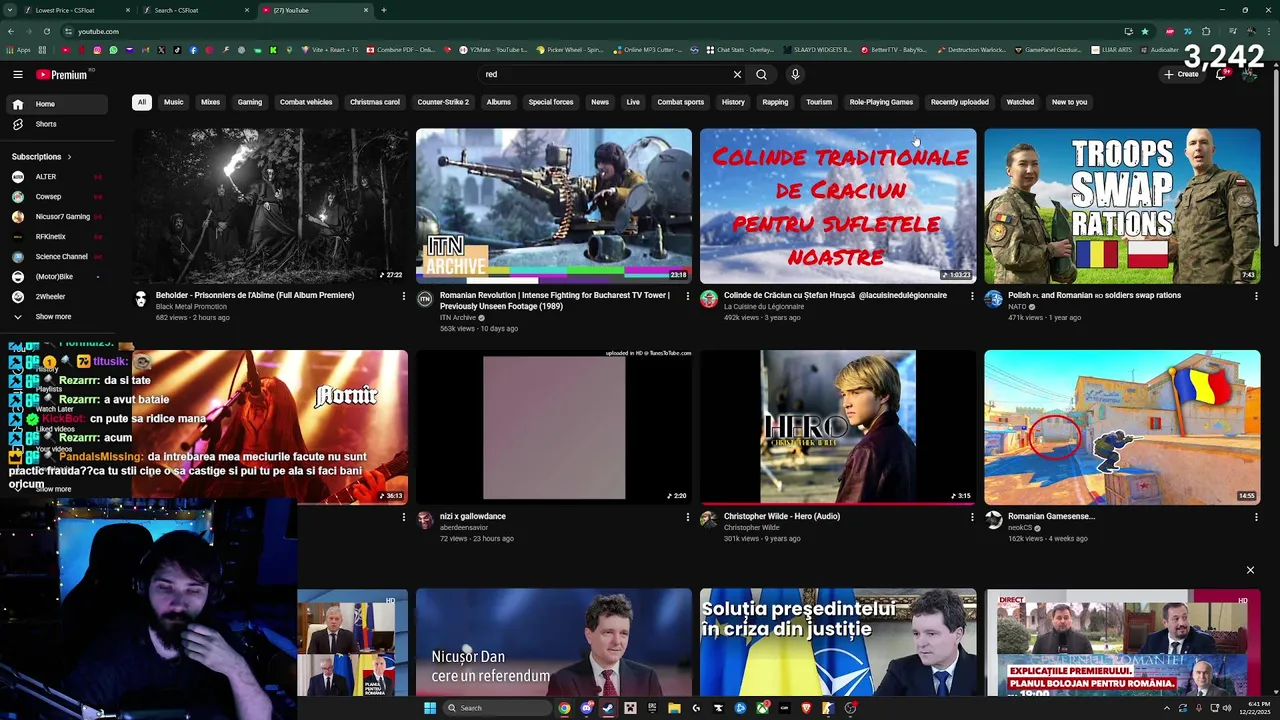Image resolution: width=1280 pixels, height=720 pixels.
Task: Open the Science Channel subscription
Action: point(55,257)
